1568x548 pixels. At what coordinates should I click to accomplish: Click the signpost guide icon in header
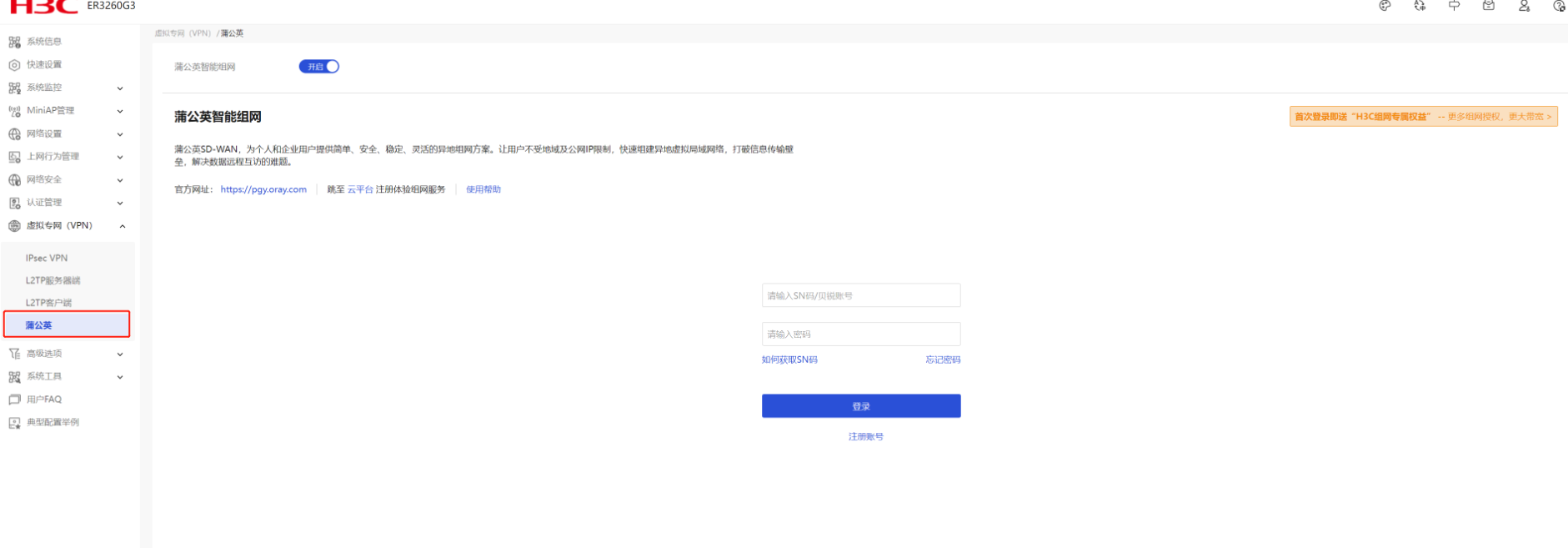point(1454,5)
